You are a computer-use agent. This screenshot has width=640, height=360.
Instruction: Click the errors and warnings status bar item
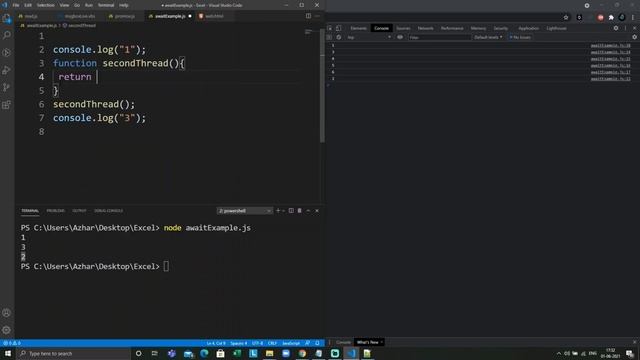click(x=11, y=343)
